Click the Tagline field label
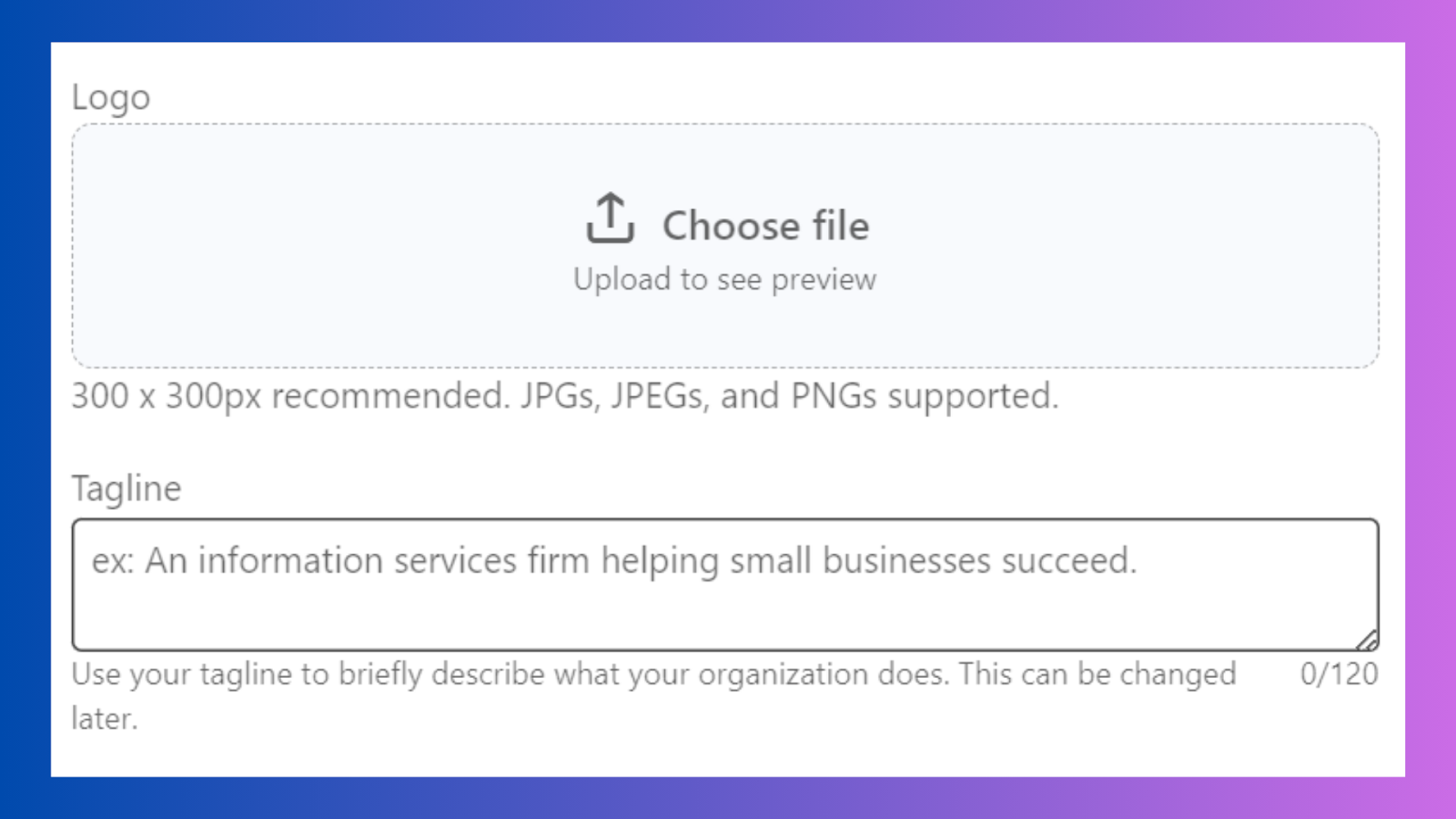 (126, 489)
